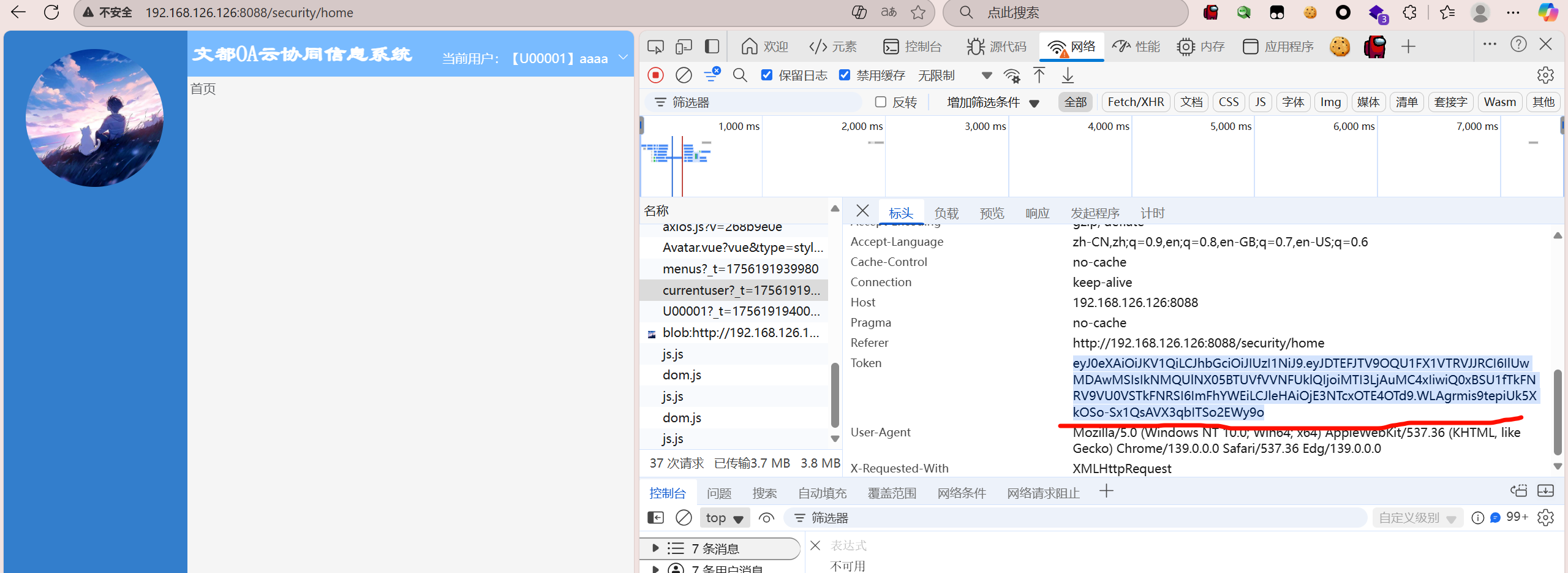
Task: Click the inspect element picker icon
Action: [655, 47]
